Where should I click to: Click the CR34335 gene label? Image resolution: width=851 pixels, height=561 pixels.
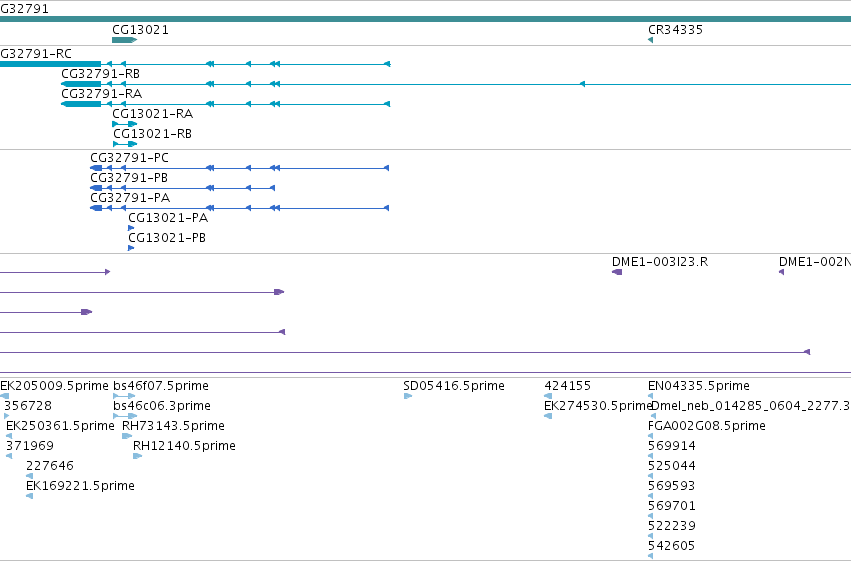(675, 30)
